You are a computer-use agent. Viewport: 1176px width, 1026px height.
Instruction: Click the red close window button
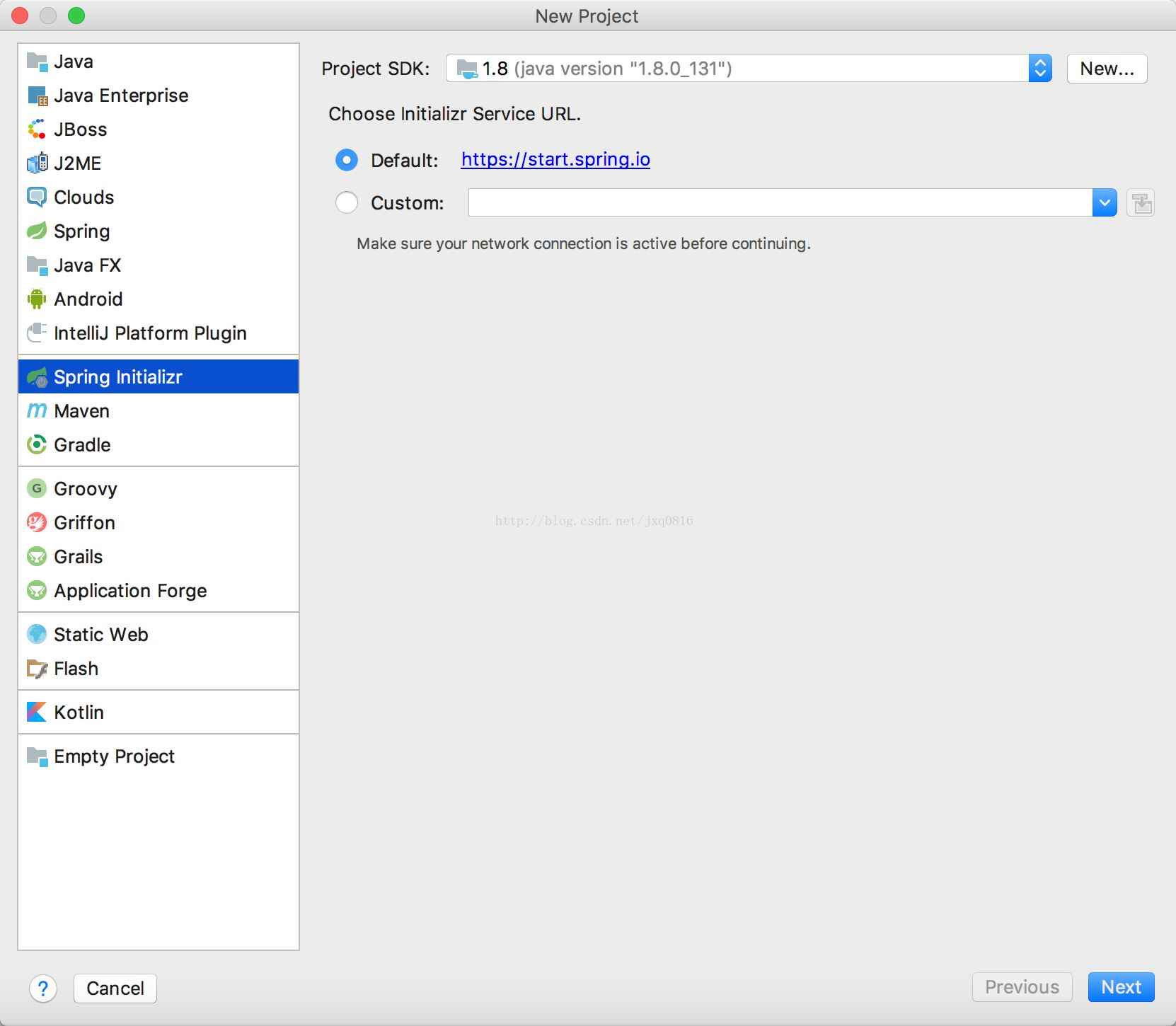[x=20, y=16]
